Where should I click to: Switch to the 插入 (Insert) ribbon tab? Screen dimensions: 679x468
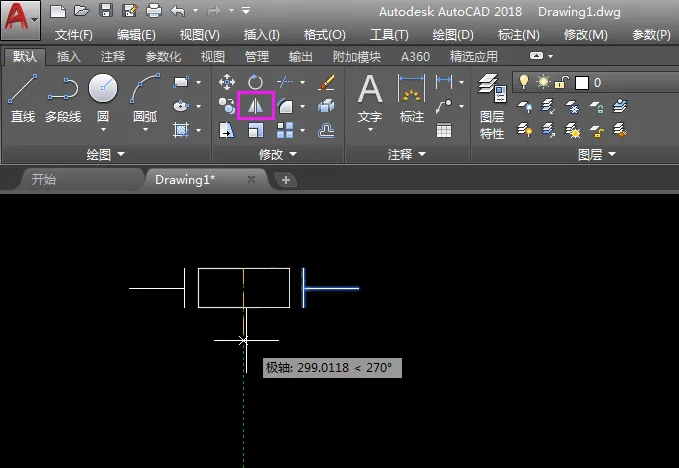pyautogui.click(x=69, y=57)
